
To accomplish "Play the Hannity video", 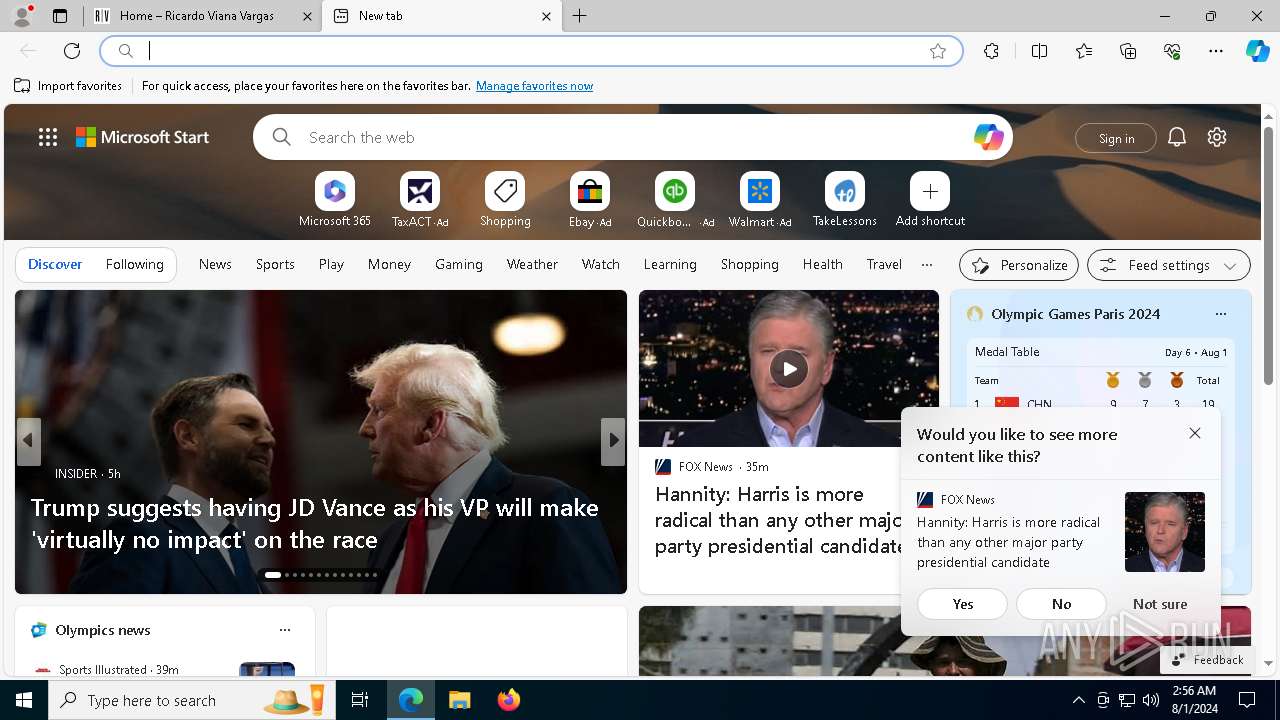I will point(789,369).
